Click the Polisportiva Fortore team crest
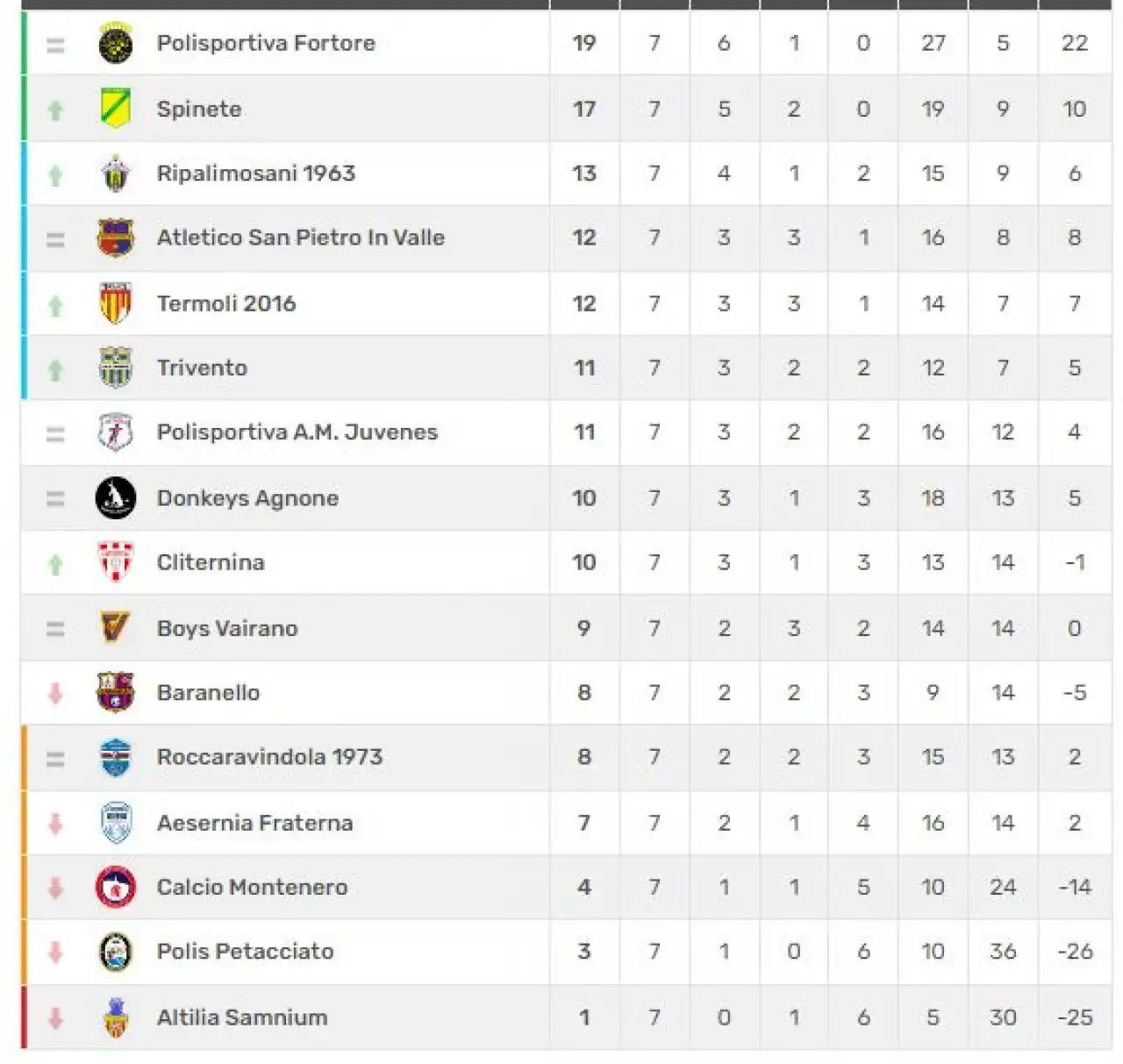The height and width of the screenshot is (1064, 1123). [115, 43]
